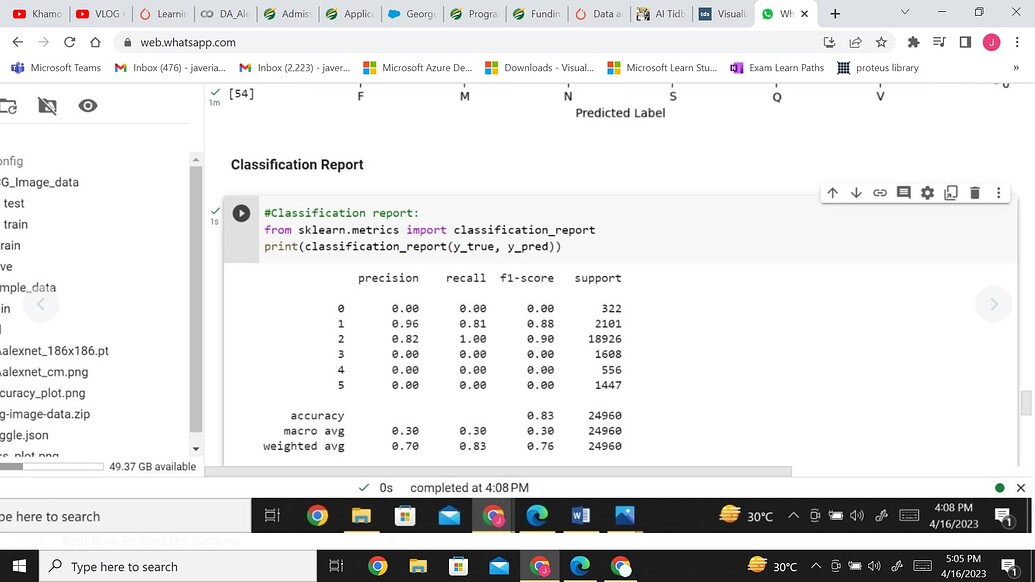Toggle the Chrome side panel
The image size is (1035, 582).
965,42
